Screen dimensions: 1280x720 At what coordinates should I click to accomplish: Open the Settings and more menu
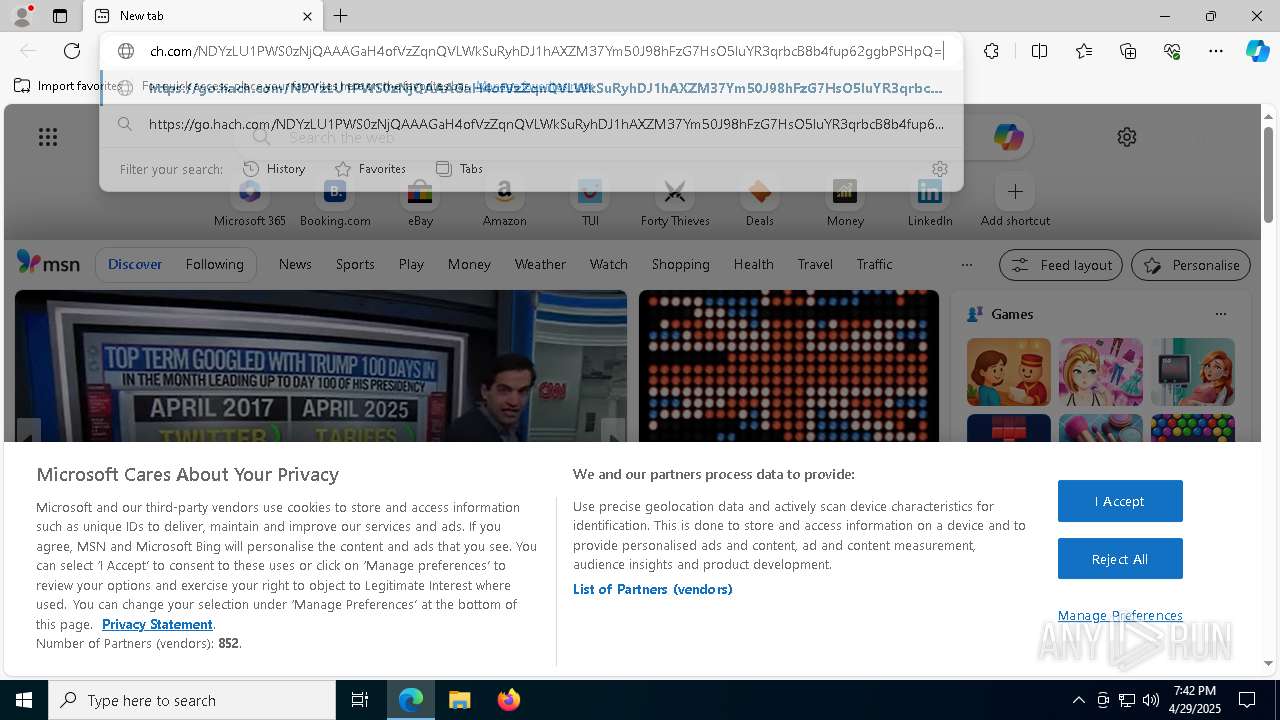[x=1216, y=51]
